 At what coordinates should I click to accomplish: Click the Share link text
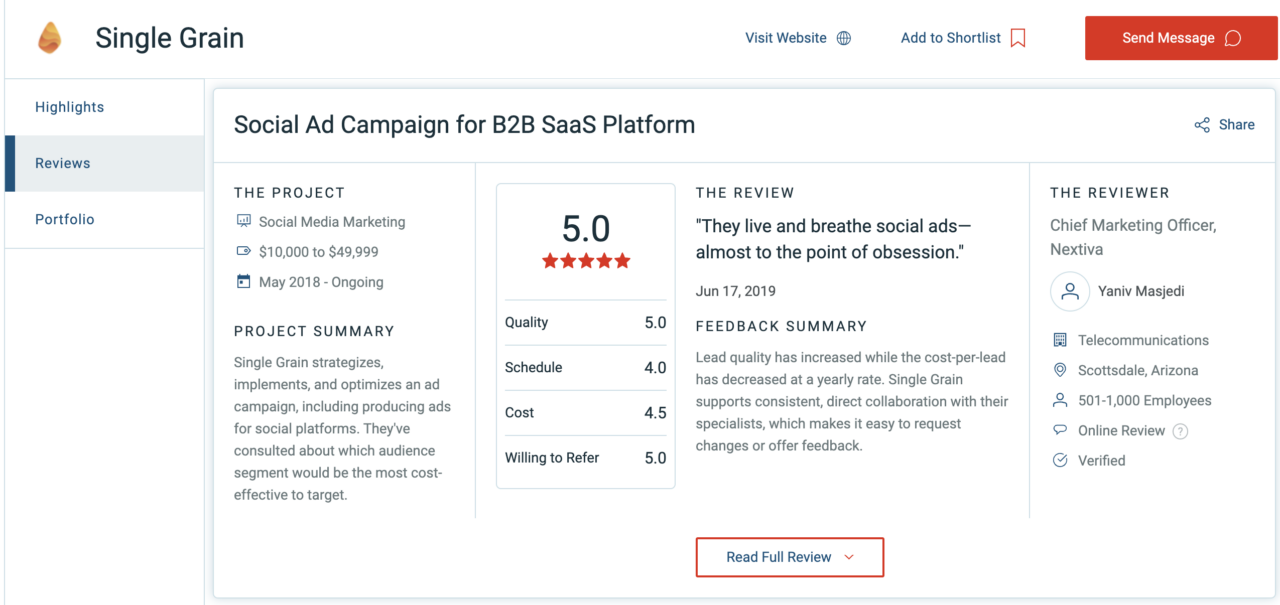point(1236,125)
